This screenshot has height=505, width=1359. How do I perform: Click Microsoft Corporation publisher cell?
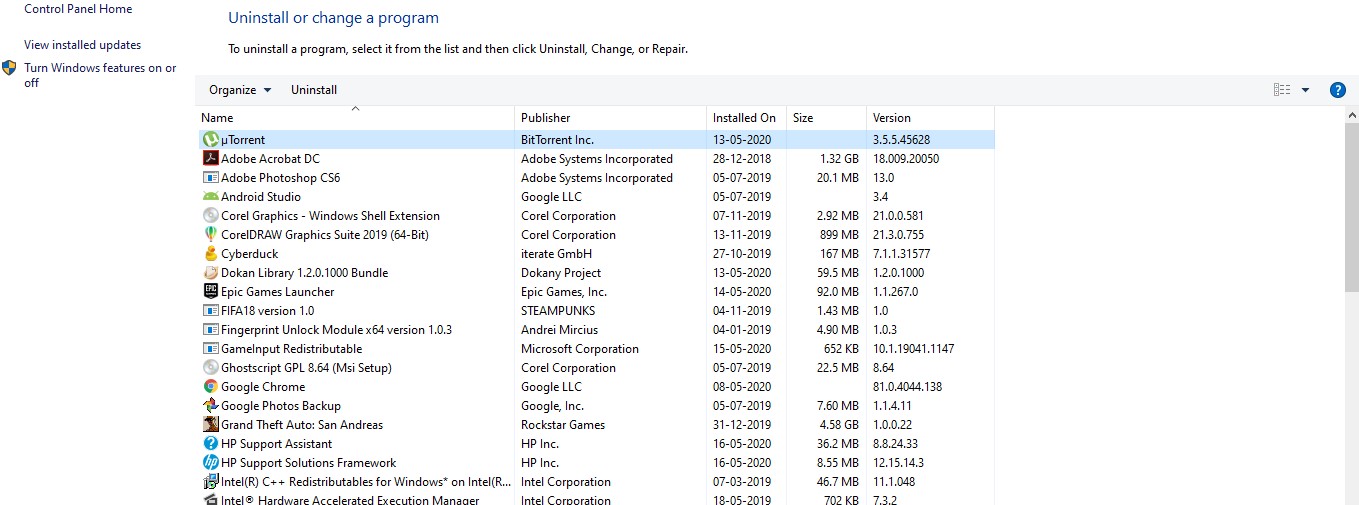tap(580, 349)
